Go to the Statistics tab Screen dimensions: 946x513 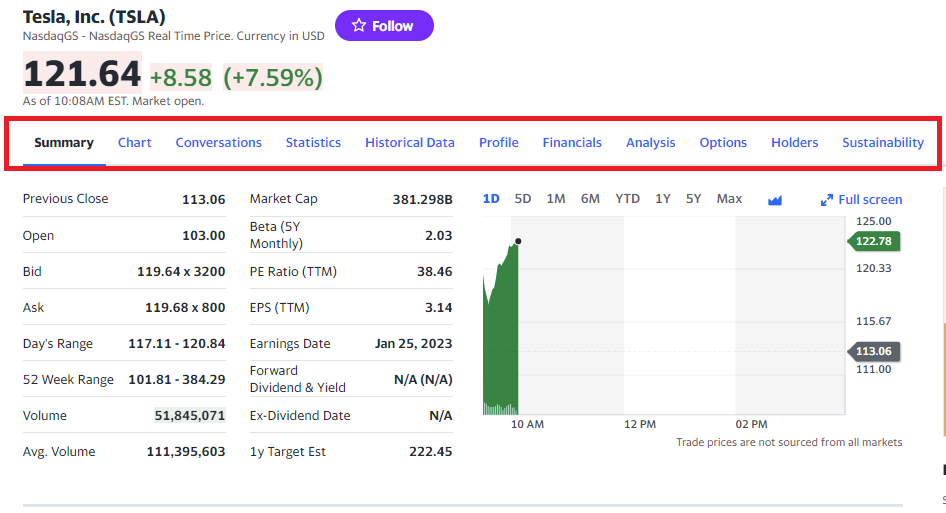313,143
